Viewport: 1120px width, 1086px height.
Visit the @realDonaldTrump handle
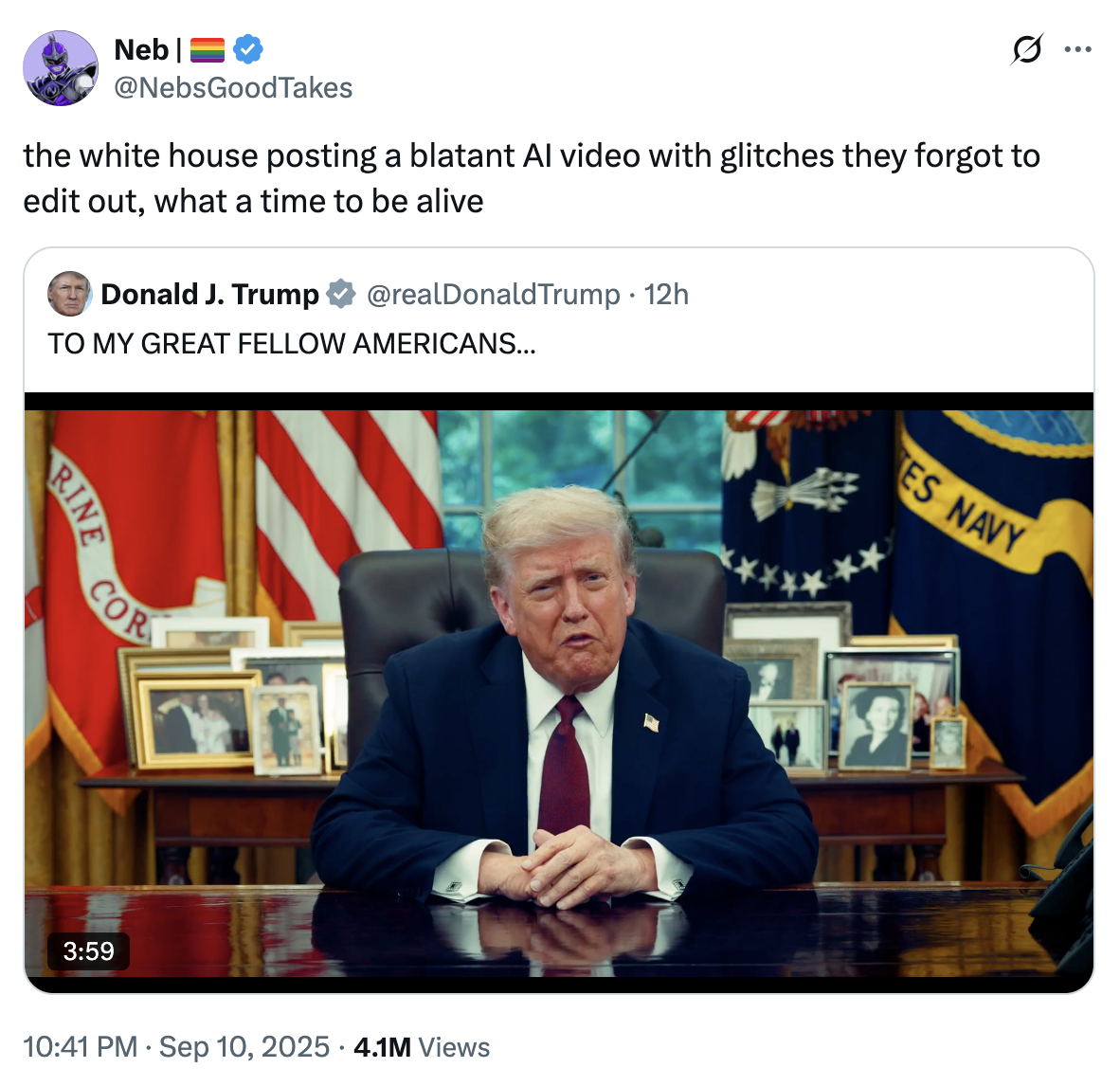pos(494,295)
